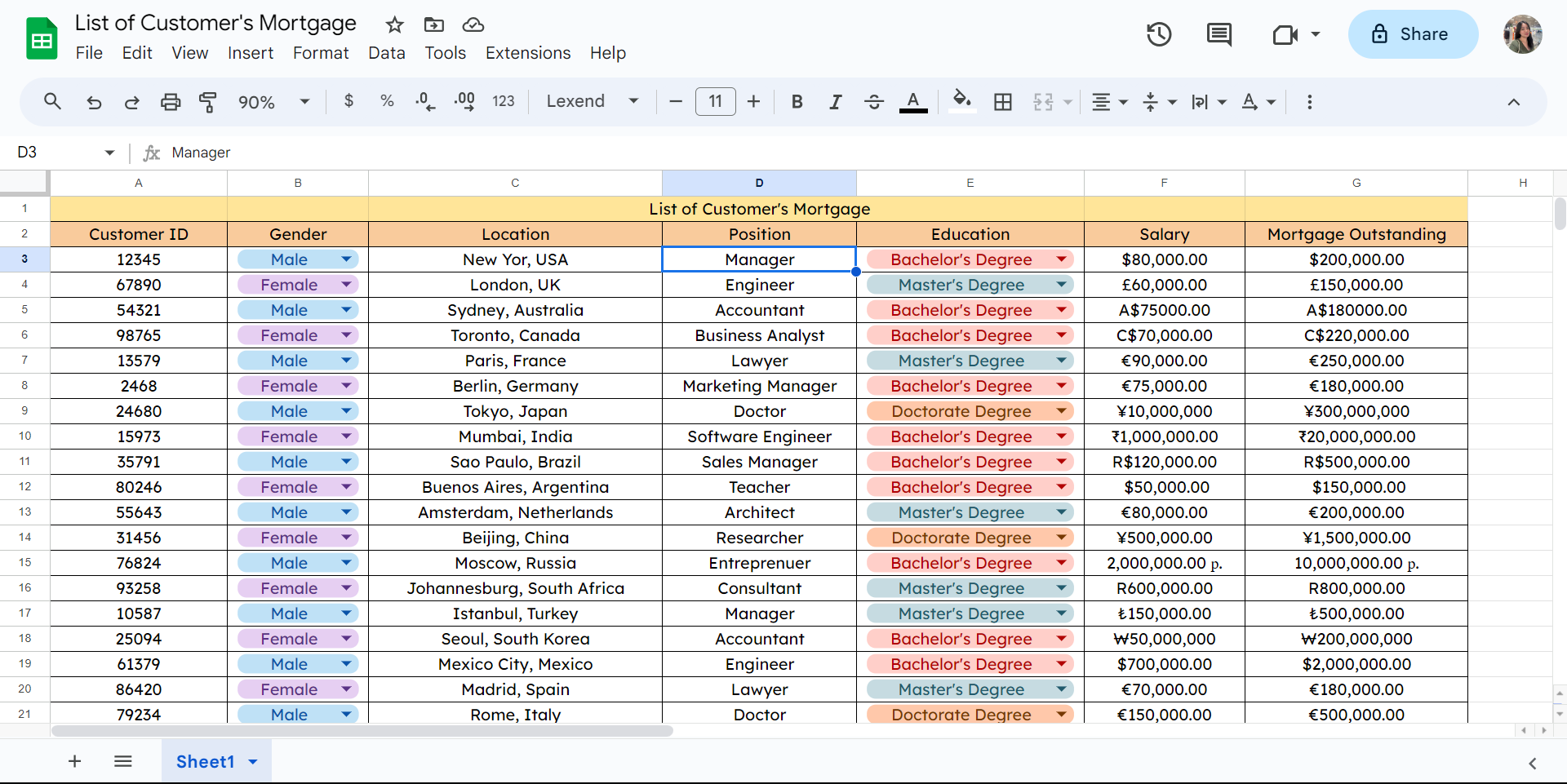Screen dimensions: 1567x784
Task: Open the Format menu
Action: click(x=321, y=53)
